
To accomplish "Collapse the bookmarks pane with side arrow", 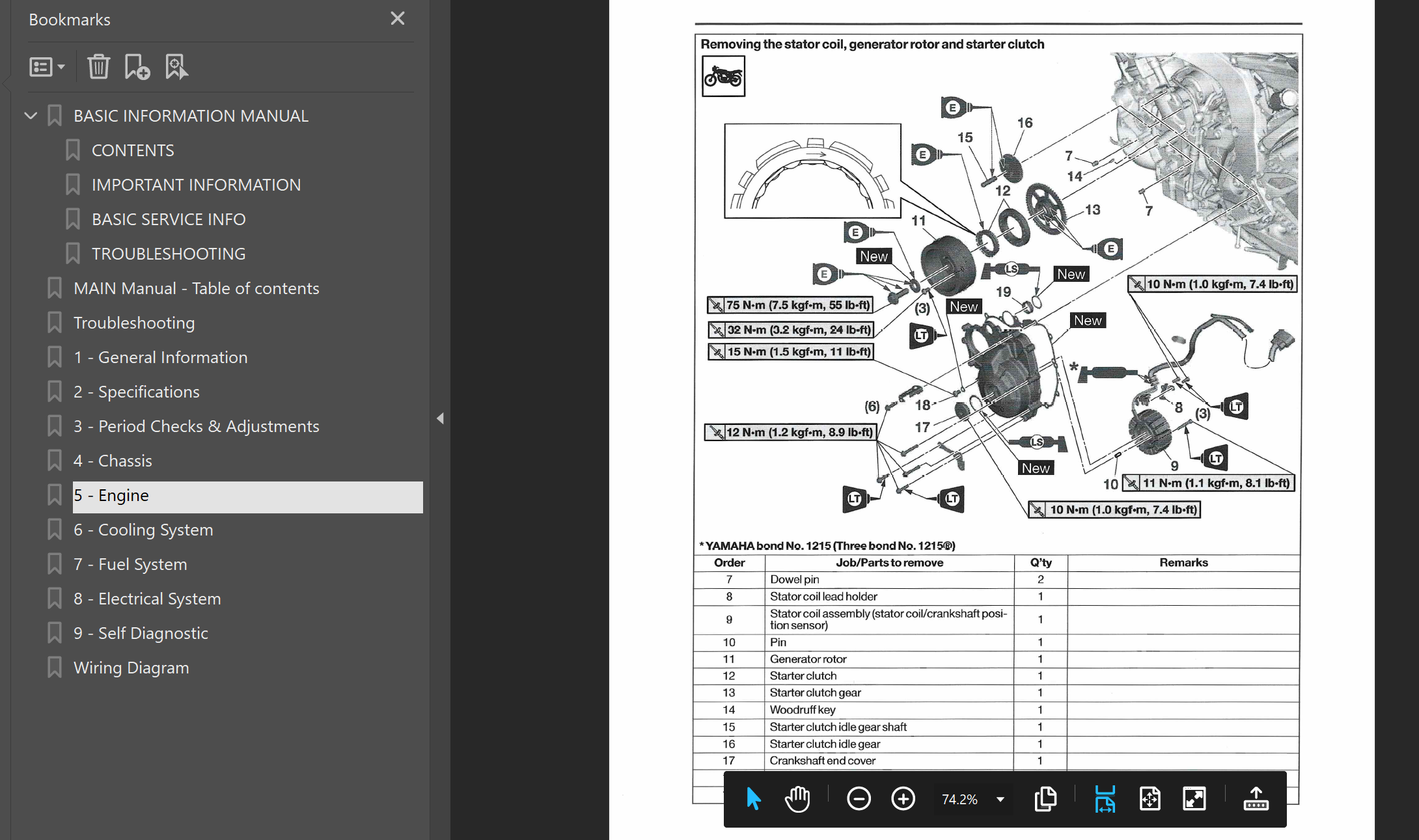I will coord(440,418).
